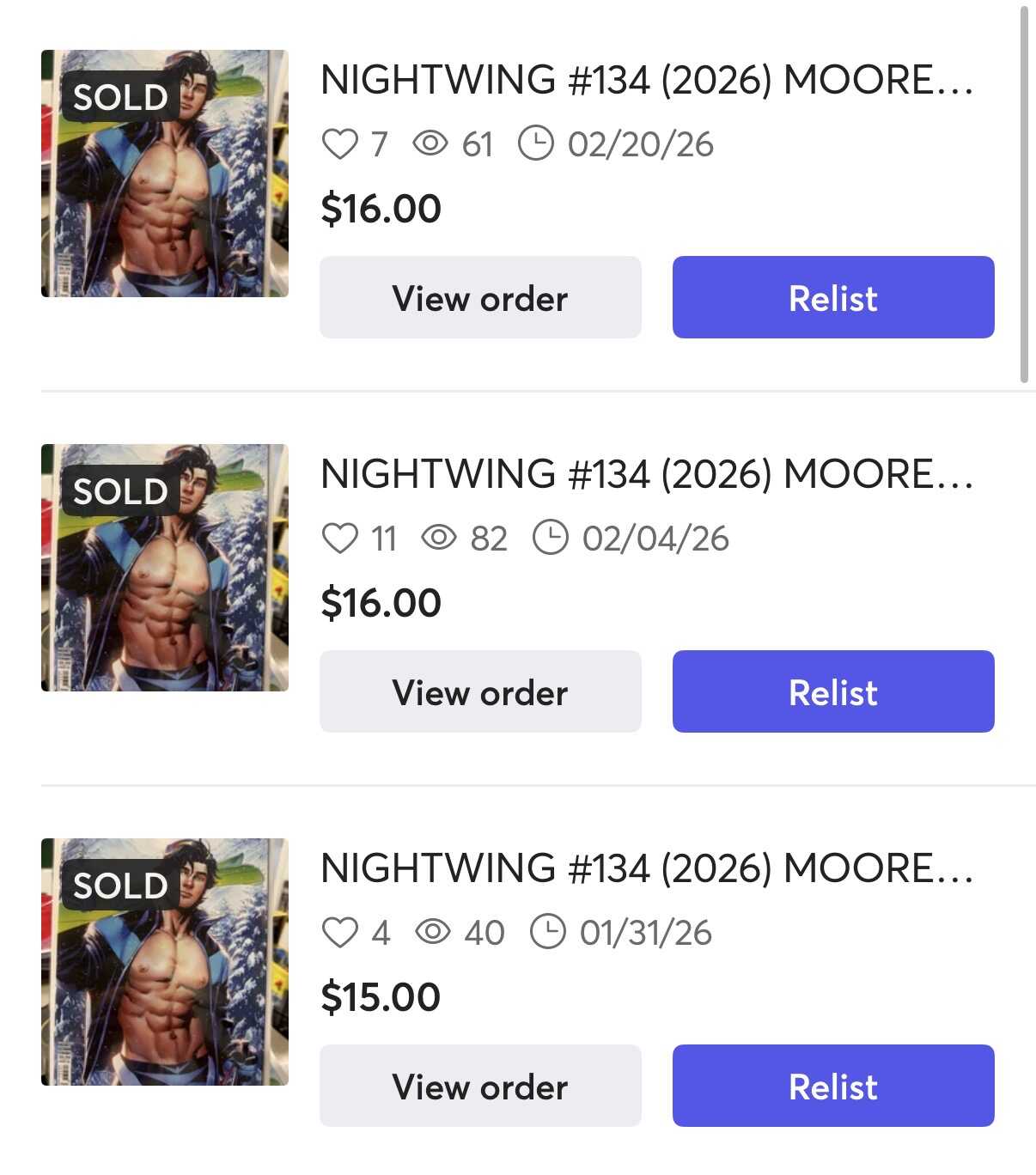Screen dimensions: 1036x1175
Task: Click clock icon beside 02/04/26 date
Action: click(x=551, y=538)
